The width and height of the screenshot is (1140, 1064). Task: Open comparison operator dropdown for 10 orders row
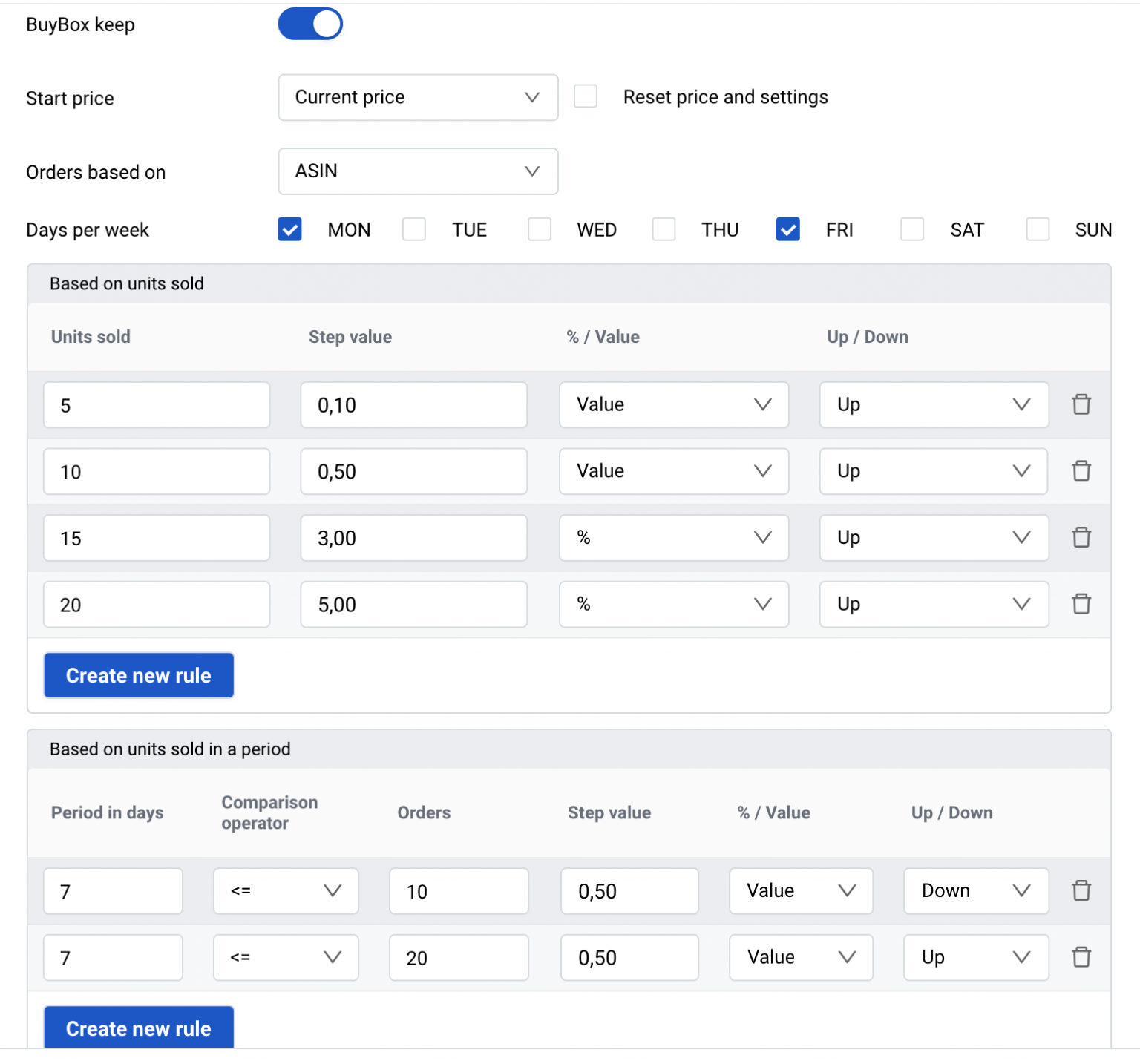click(x=286, y=891)
